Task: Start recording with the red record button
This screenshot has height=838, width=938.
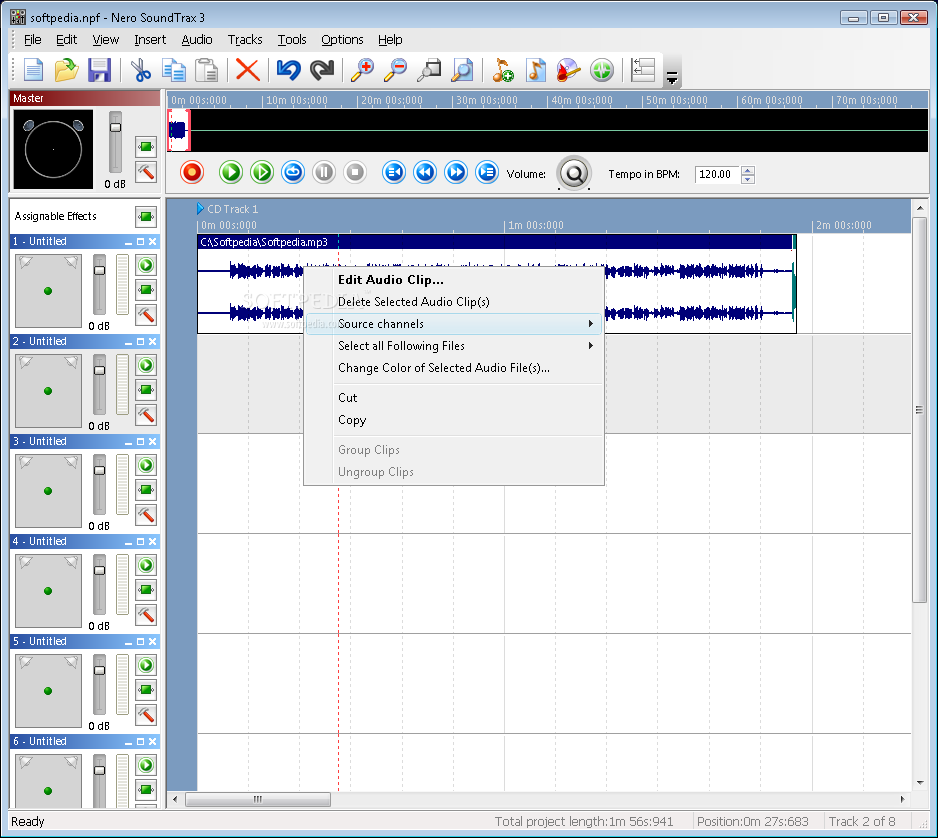Action: pos(192,172)
